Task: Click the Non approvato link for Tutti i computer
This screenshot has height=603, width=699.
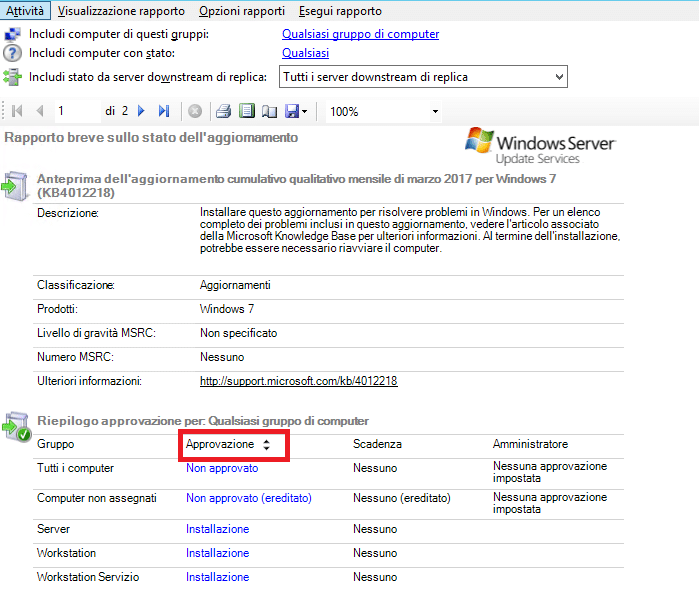Action: pos(222,468)
